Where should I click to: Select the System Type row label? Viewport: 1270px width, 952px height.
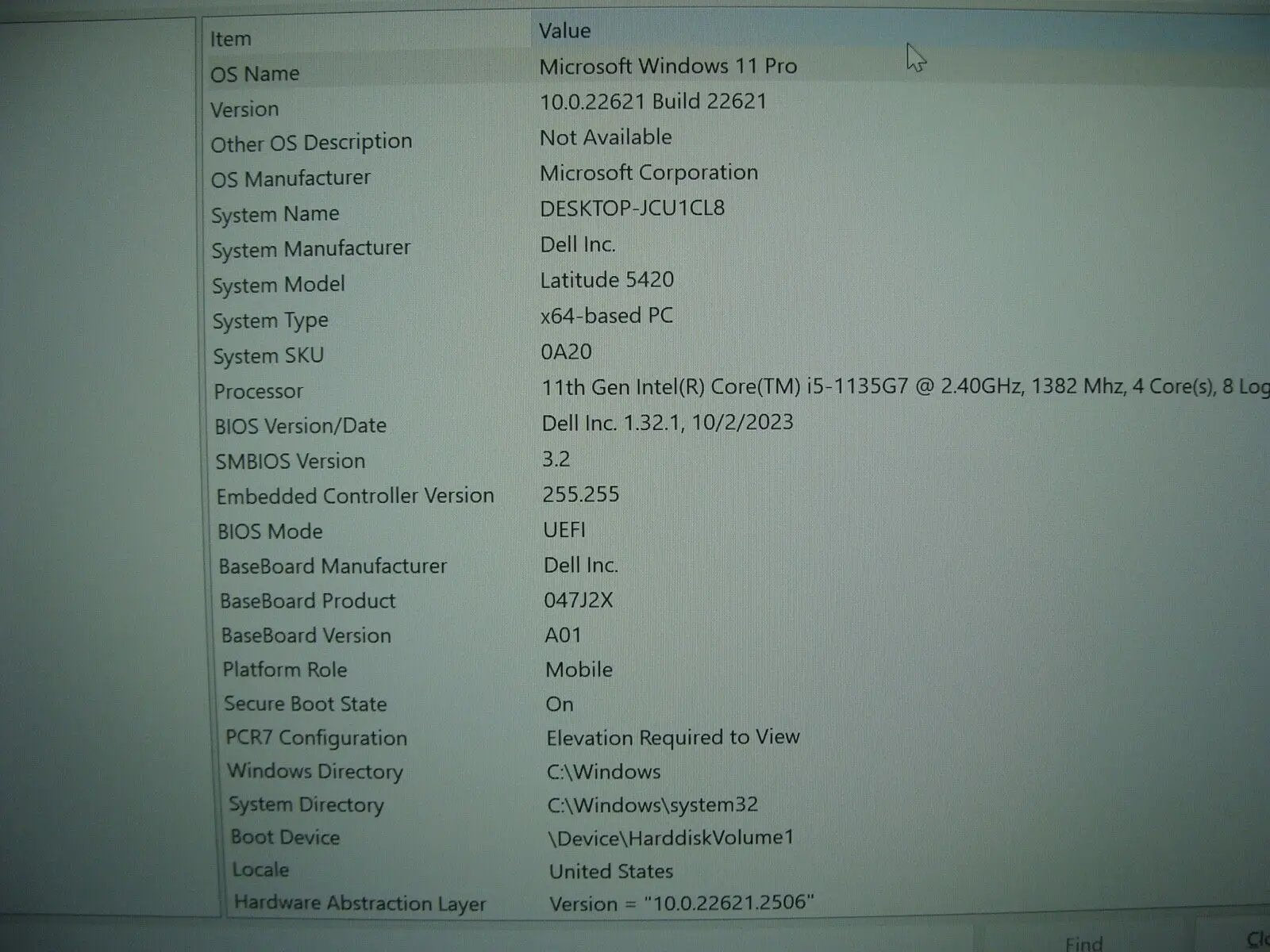[x=270, y=321]
